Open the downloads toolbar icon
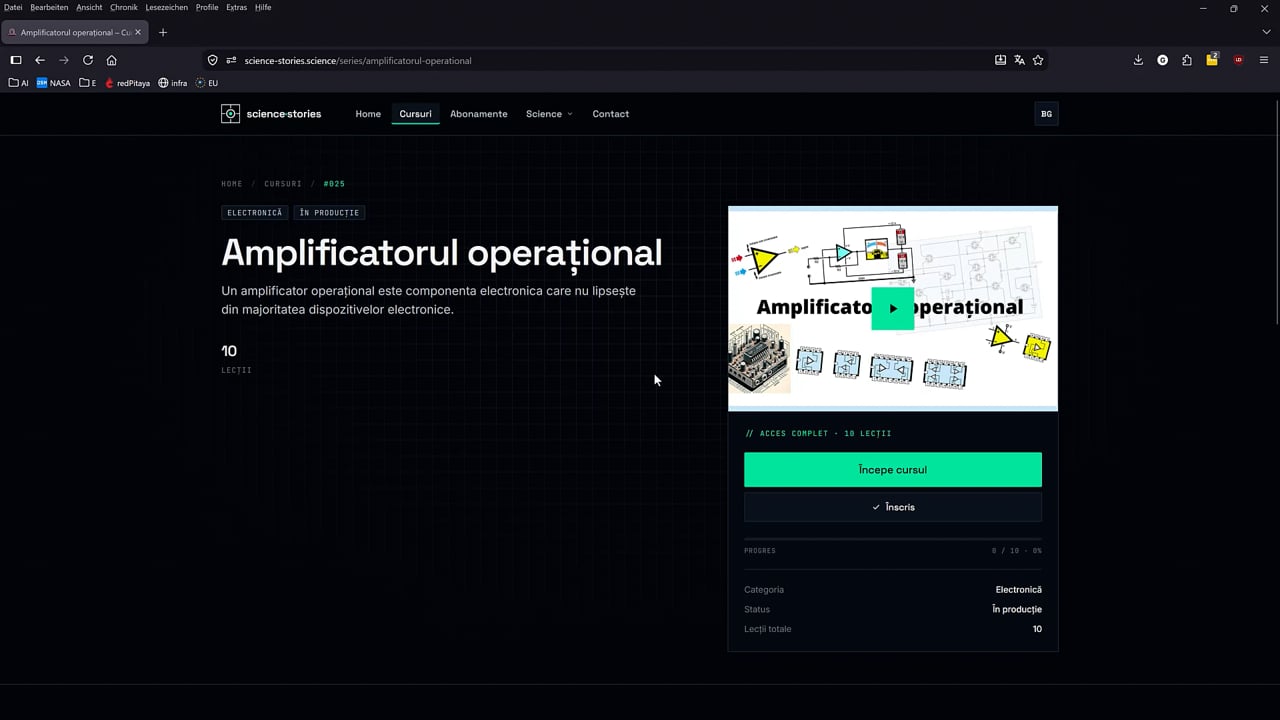Viewport: 1280px width, 720px height. [1138, 60]
